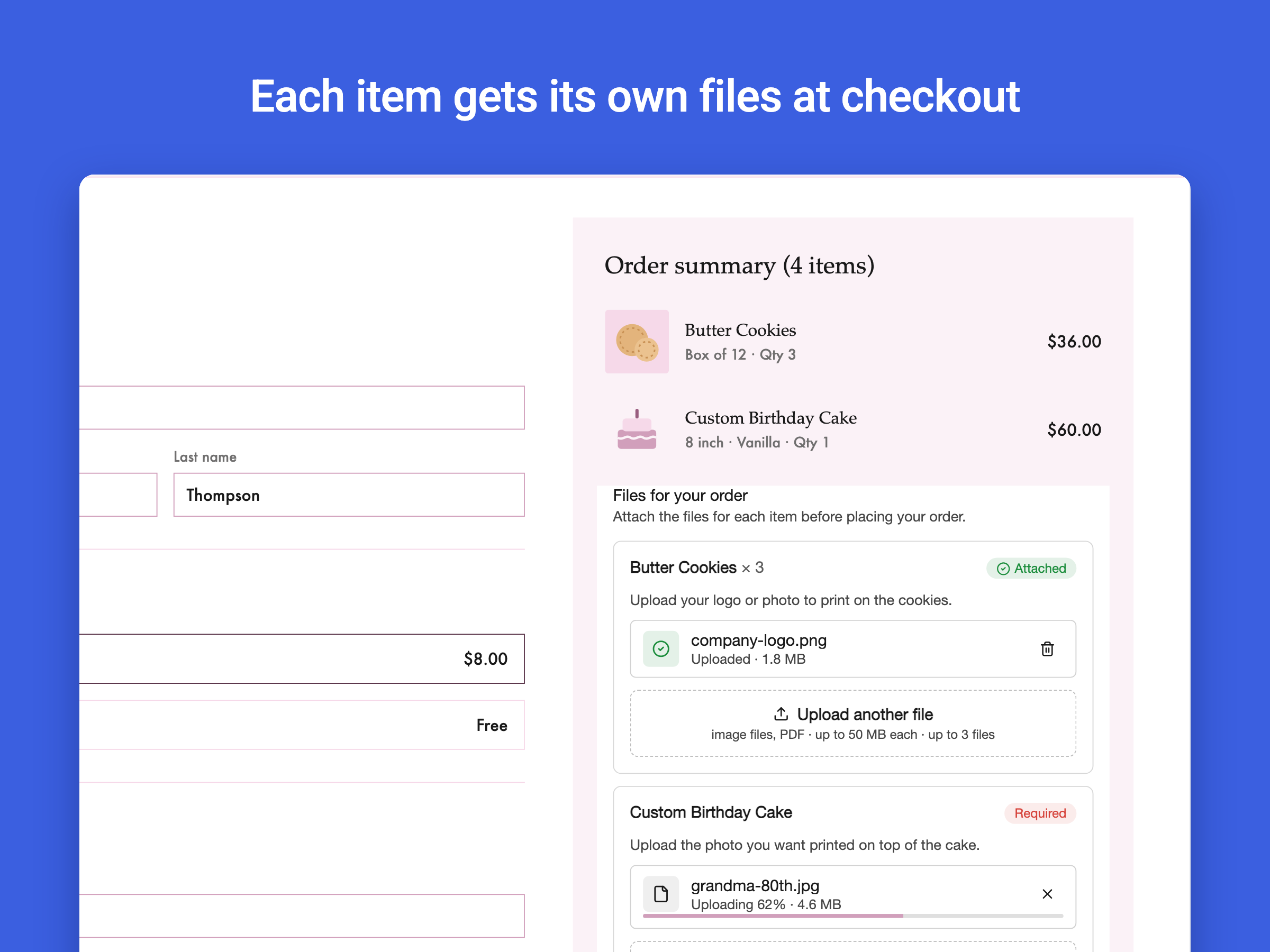Click the green check icon beside company-logo.png
The width and height of the screenshot is (1270, 952).
[661, 648]
